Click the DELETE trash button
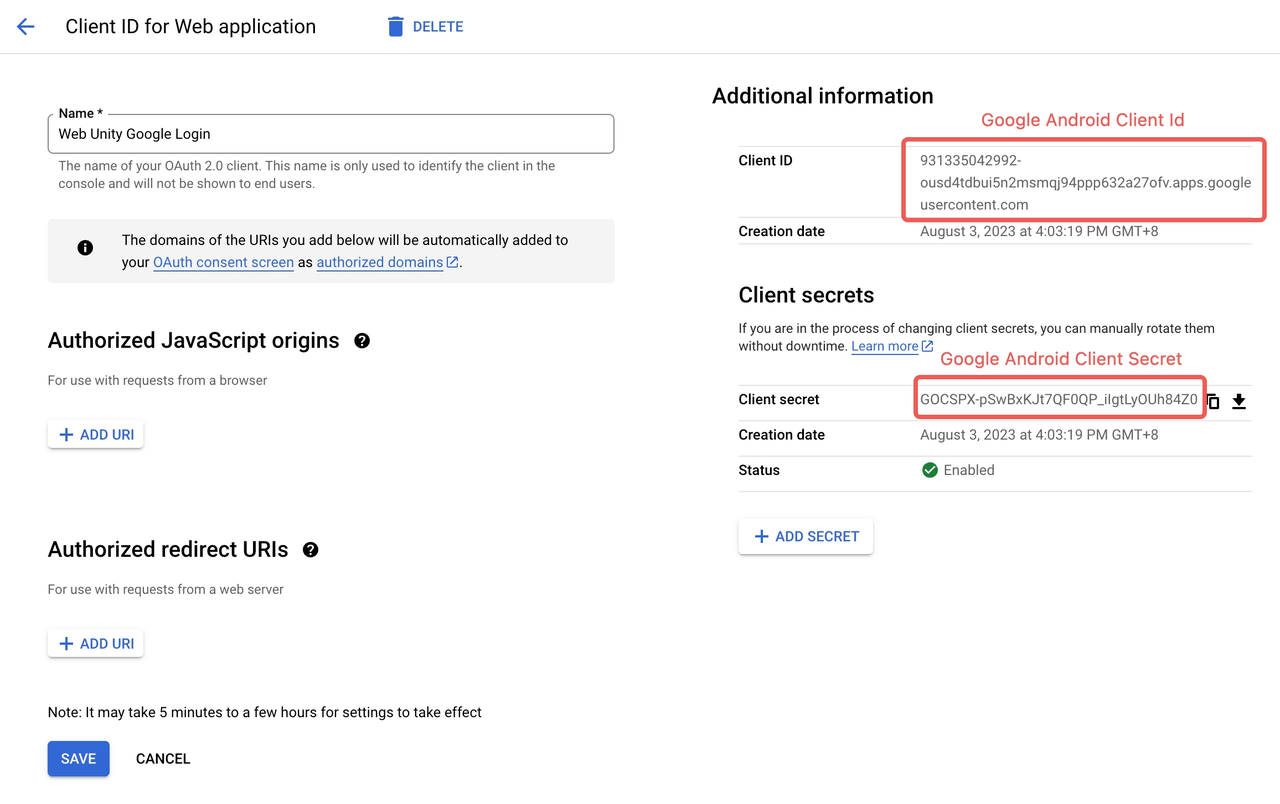The height and width of the screenshot is (804, 1280). pos(425,27)
